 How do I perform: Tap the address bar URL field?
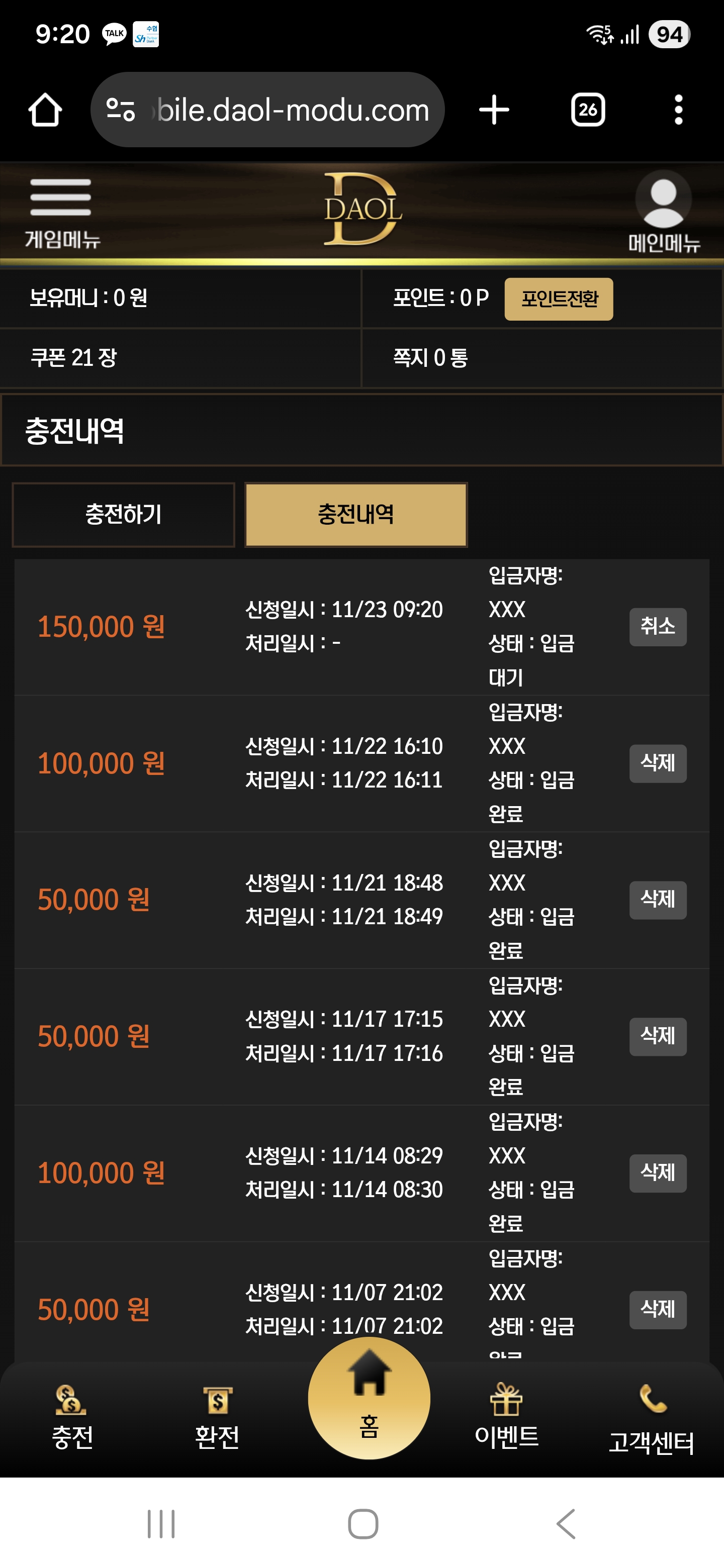click(x=292, y=110)
